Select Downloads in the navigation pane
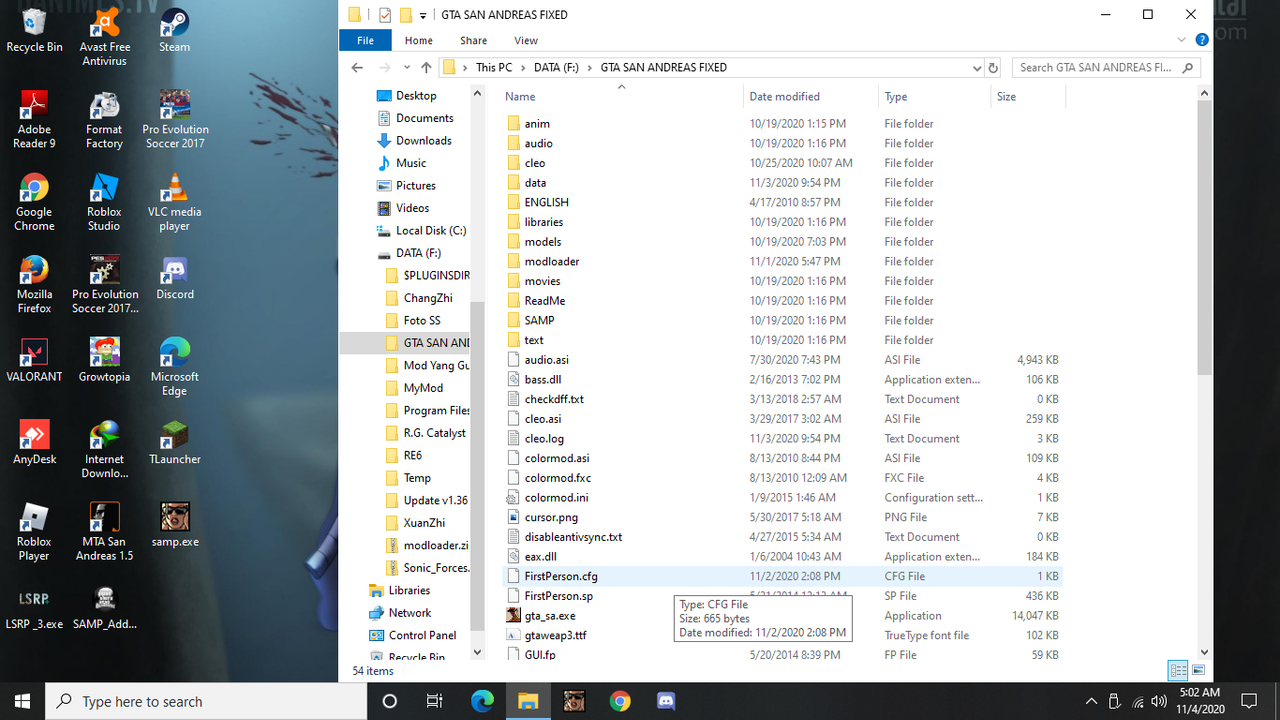The height and width of the screenshot is (720, 1280). [x=424, y=140]
